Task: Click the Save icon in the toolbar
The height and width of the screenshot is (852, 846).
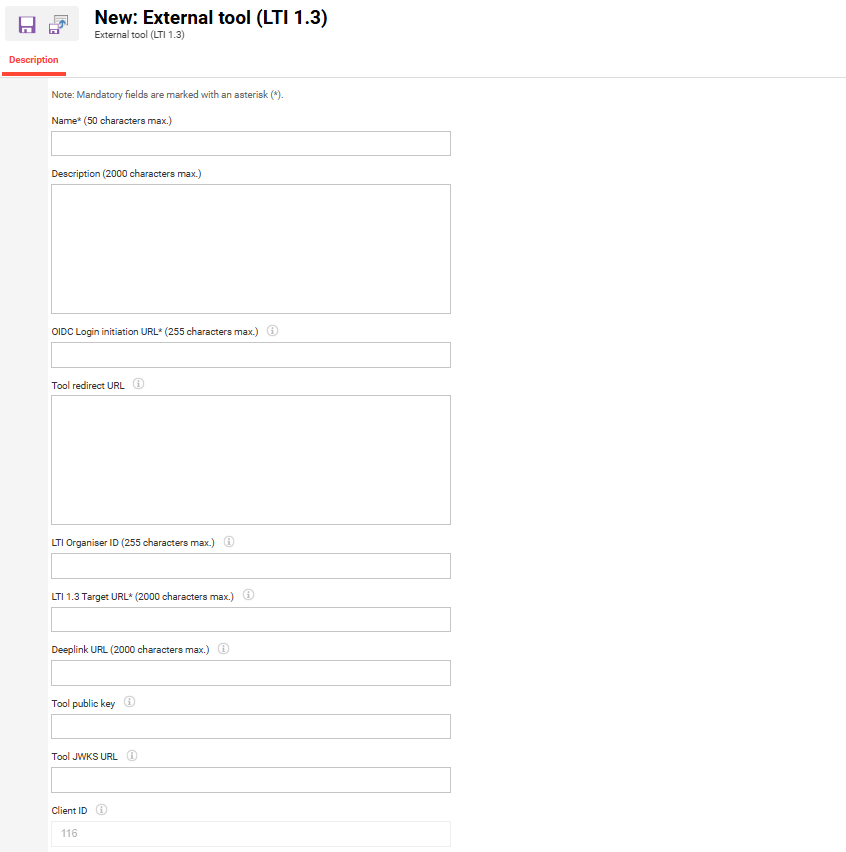Action: click(x=27, y=23)
